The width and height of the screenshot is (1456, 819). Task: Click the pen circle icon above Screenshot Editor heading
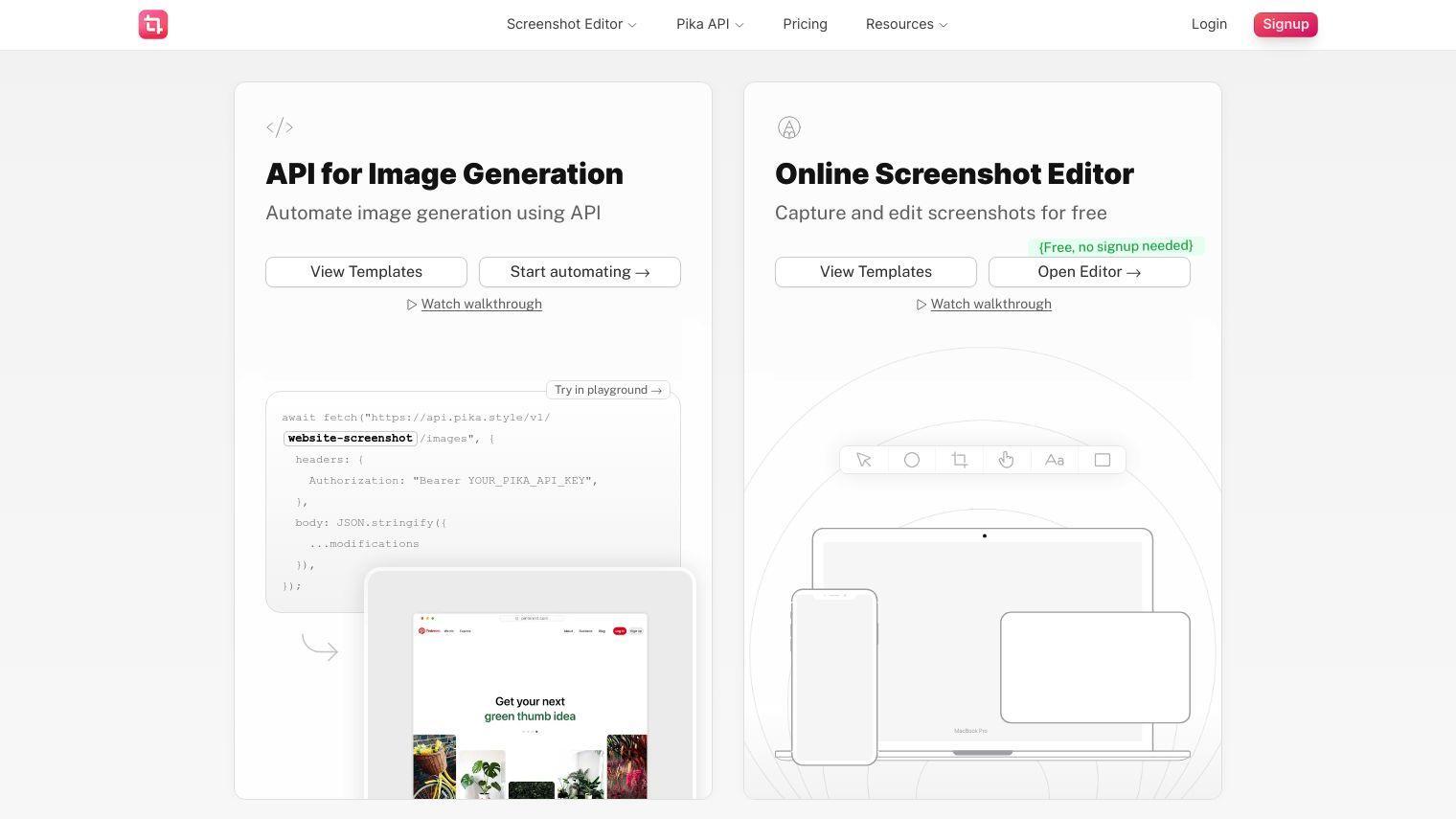[788, 127]
